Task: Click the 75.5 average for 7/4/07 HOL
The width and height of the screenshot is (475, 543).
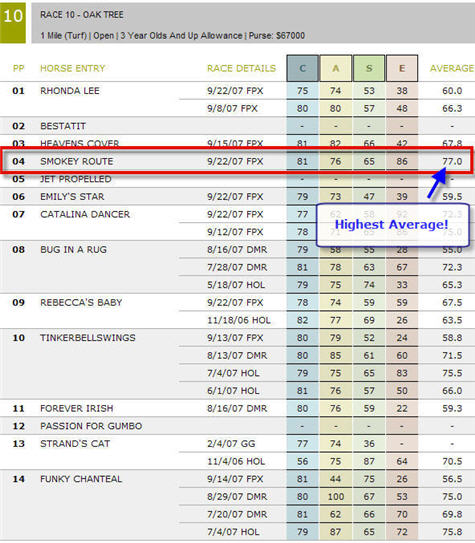Action: [x=452, y=373]
